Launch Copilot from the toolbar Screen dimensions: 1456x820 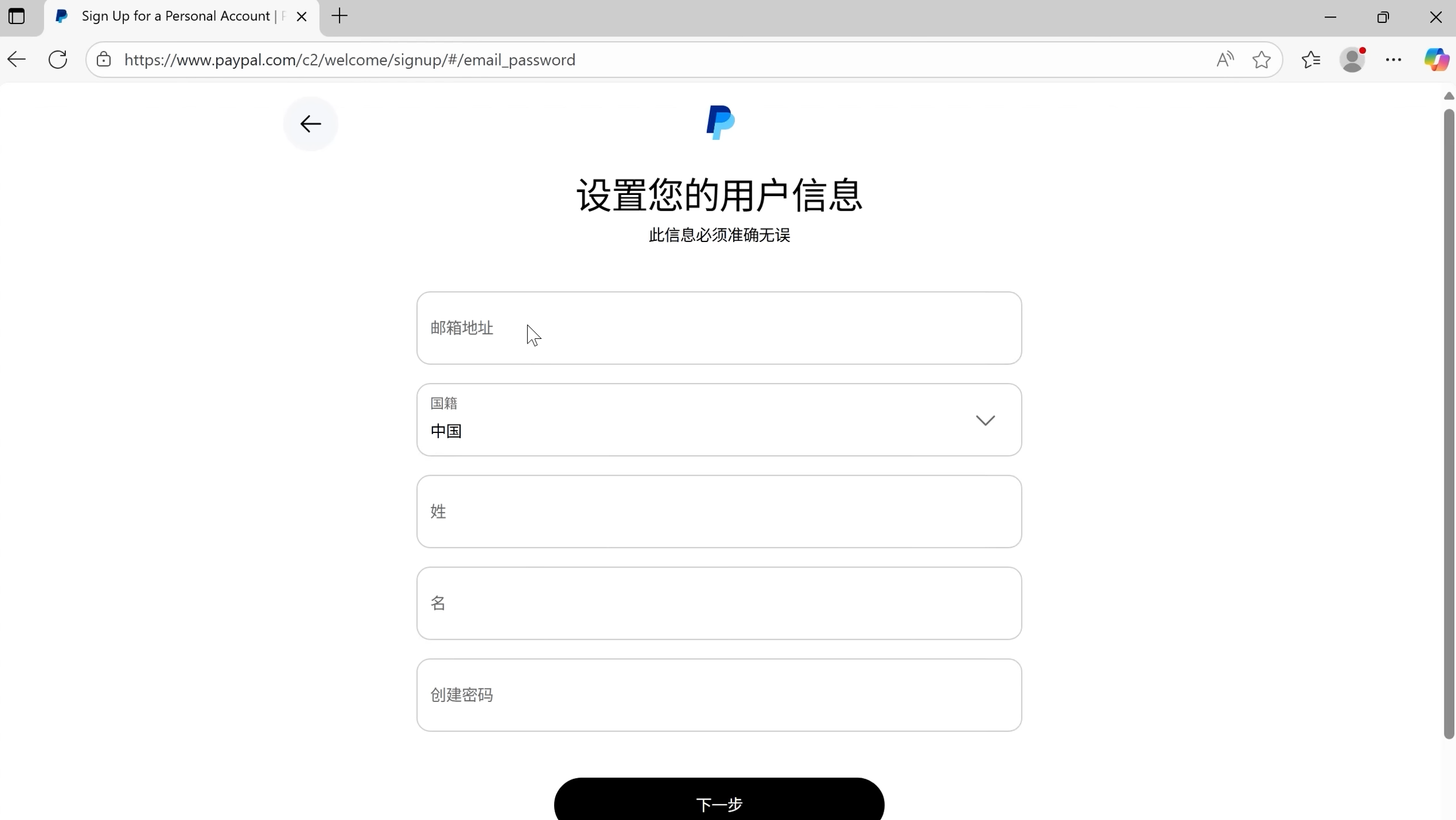point(1436,59)
